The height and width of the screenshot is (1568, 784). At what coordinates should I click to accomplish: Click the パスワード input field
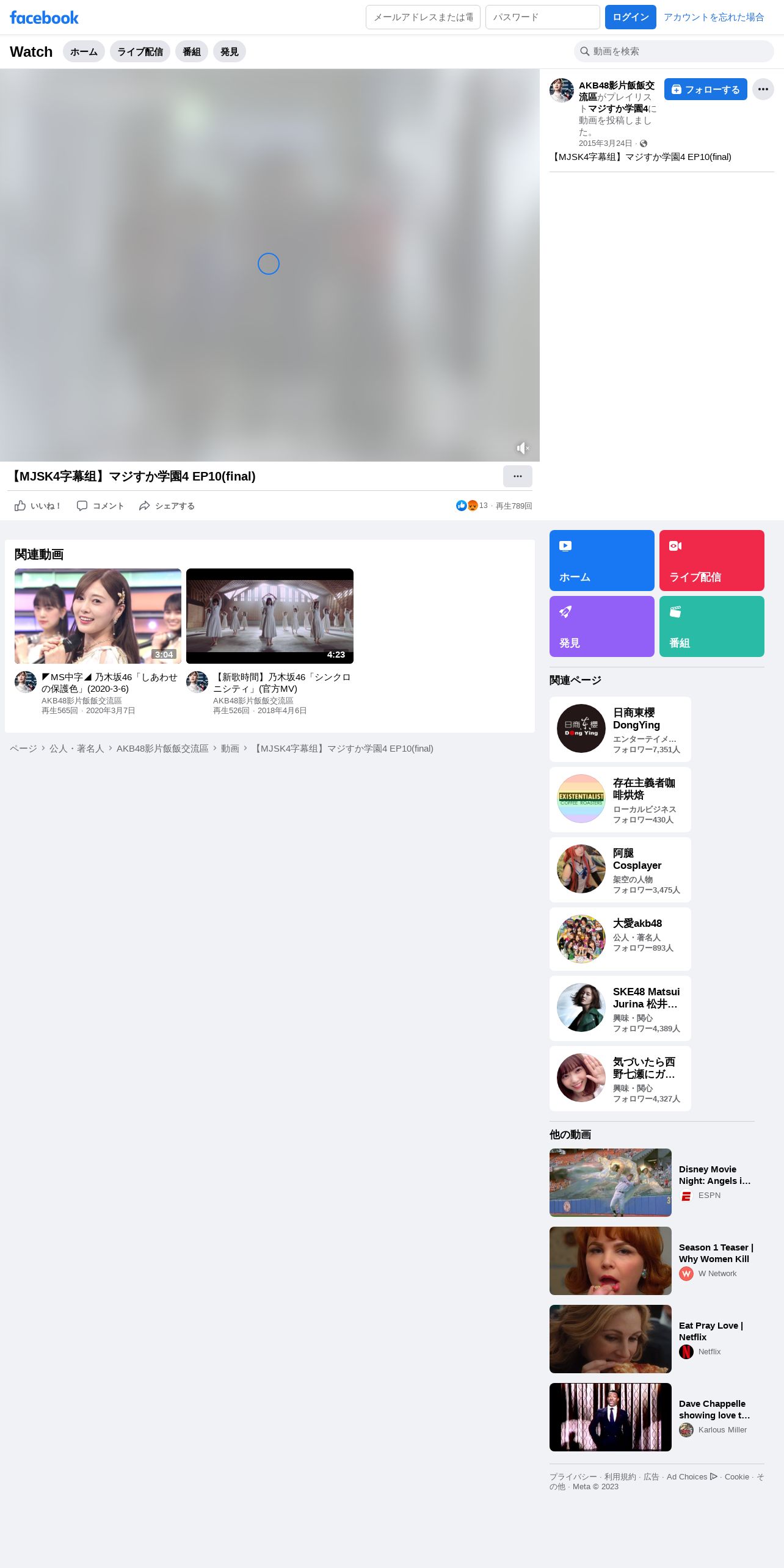[x=543, y=17]
